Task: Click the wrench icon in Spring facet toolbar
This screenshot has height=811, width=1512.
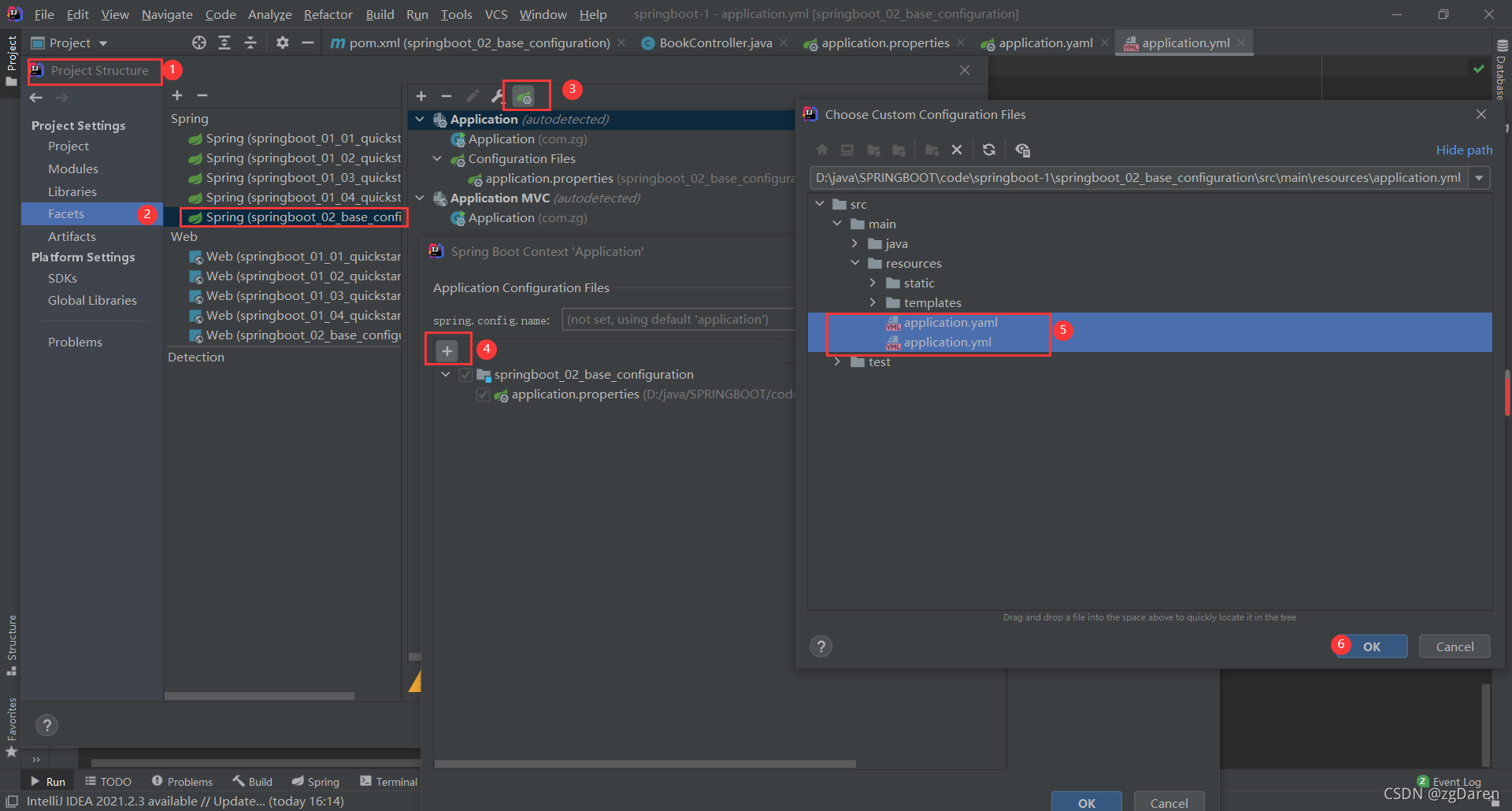Action: coord(498,96)
